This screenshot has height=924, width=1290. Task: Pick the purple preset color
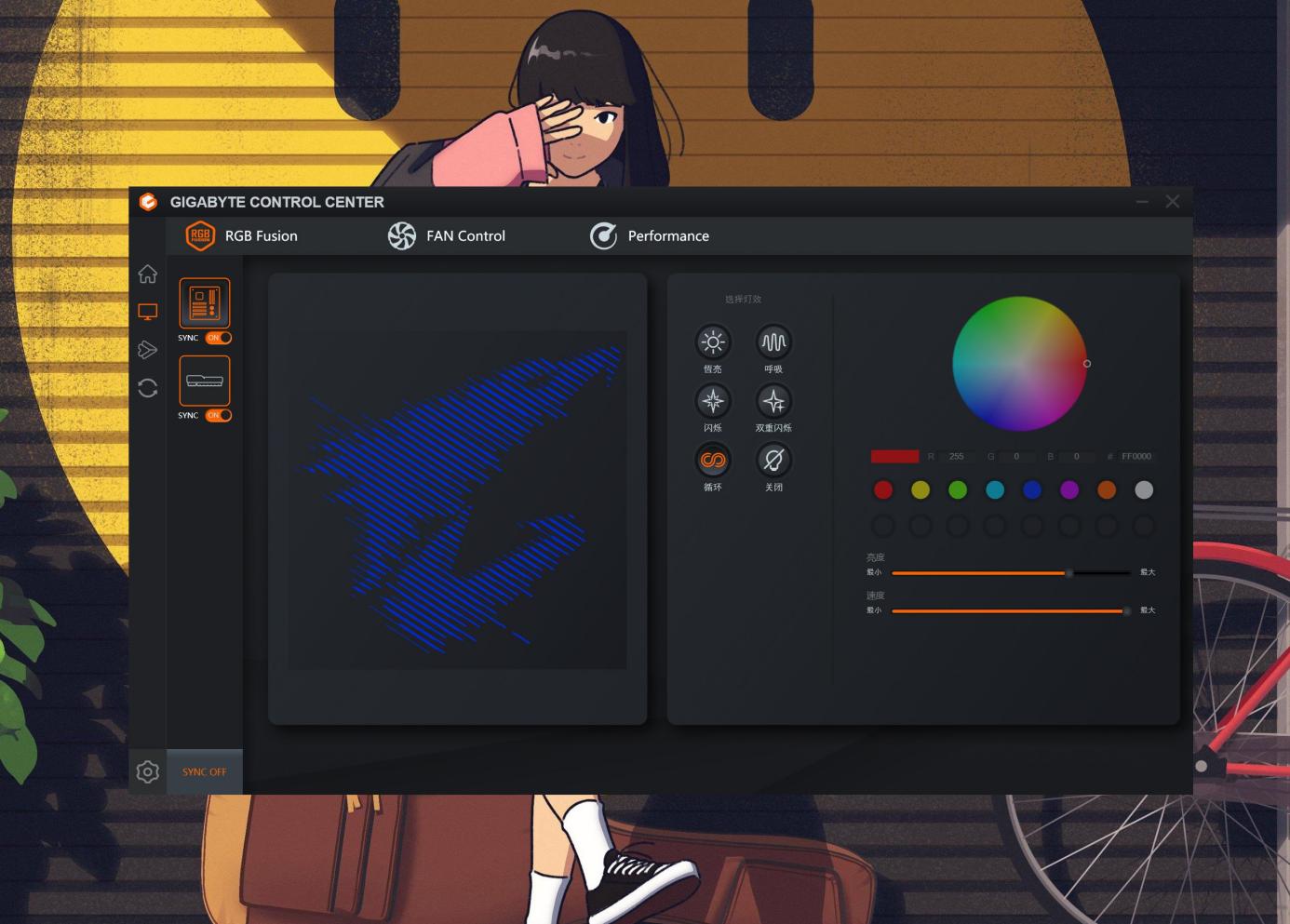point(1069,489)
